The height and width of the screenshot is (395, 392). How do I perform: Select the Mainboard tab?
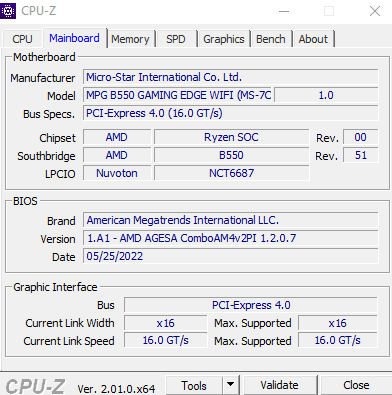tap(75, 38)
